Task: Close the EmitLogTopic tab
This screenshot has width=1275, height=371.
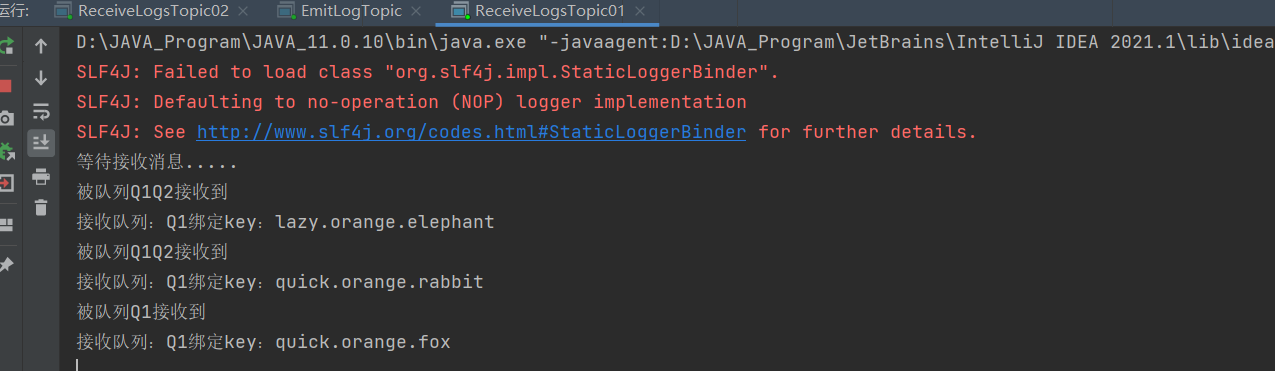Action: 418,12
